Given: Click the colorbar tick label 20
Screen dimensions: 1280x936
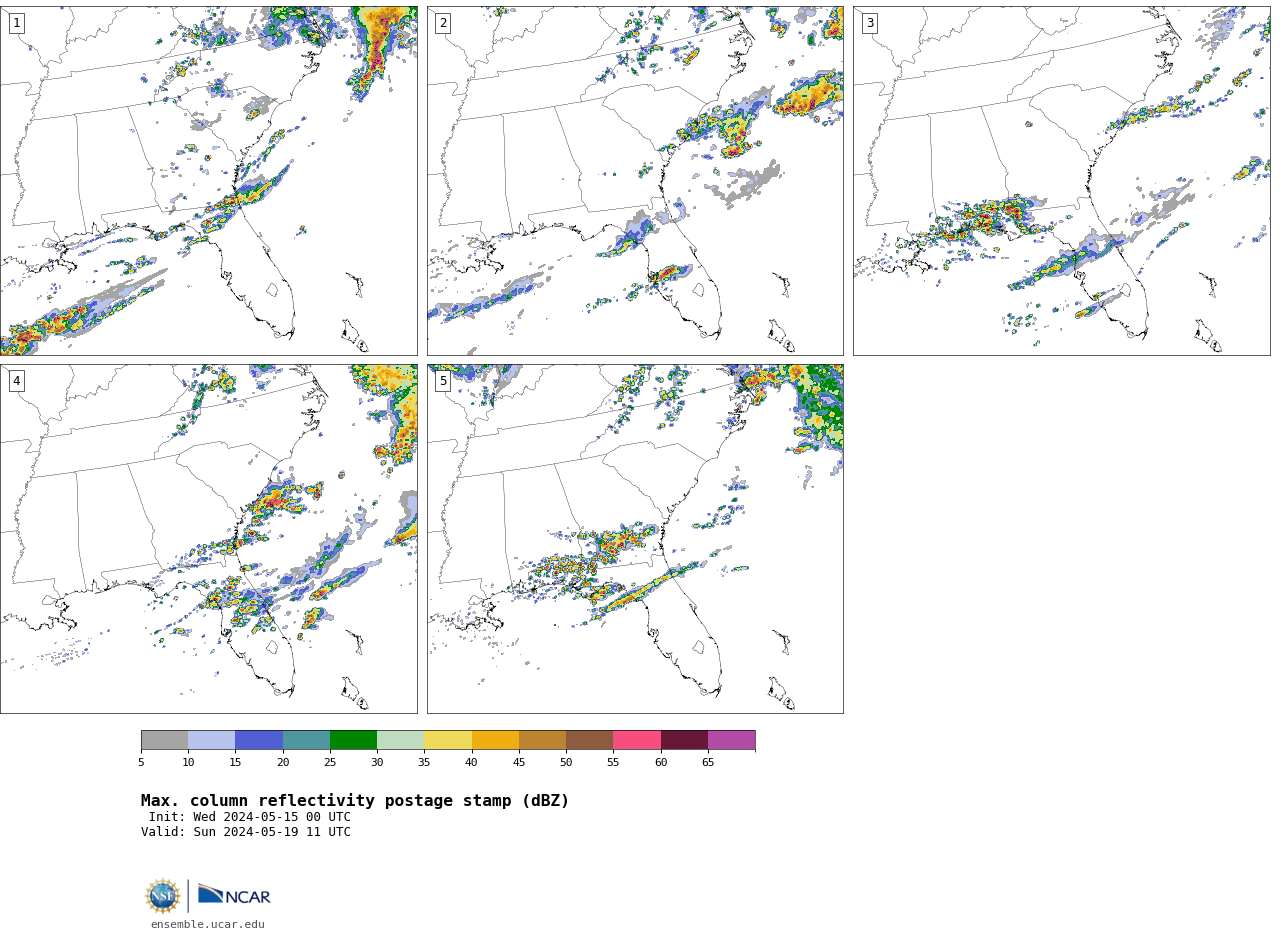Looking at the screenshot, I should pos(283,762).
